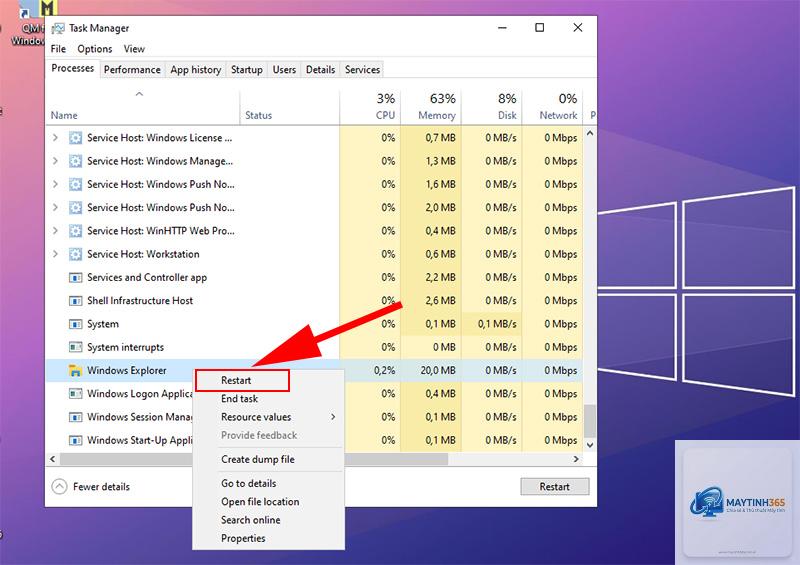Click the Shell Infrastructure Host icon
Image resolution: width=800 pixels, height=565 pixels.
click(76, 301)
